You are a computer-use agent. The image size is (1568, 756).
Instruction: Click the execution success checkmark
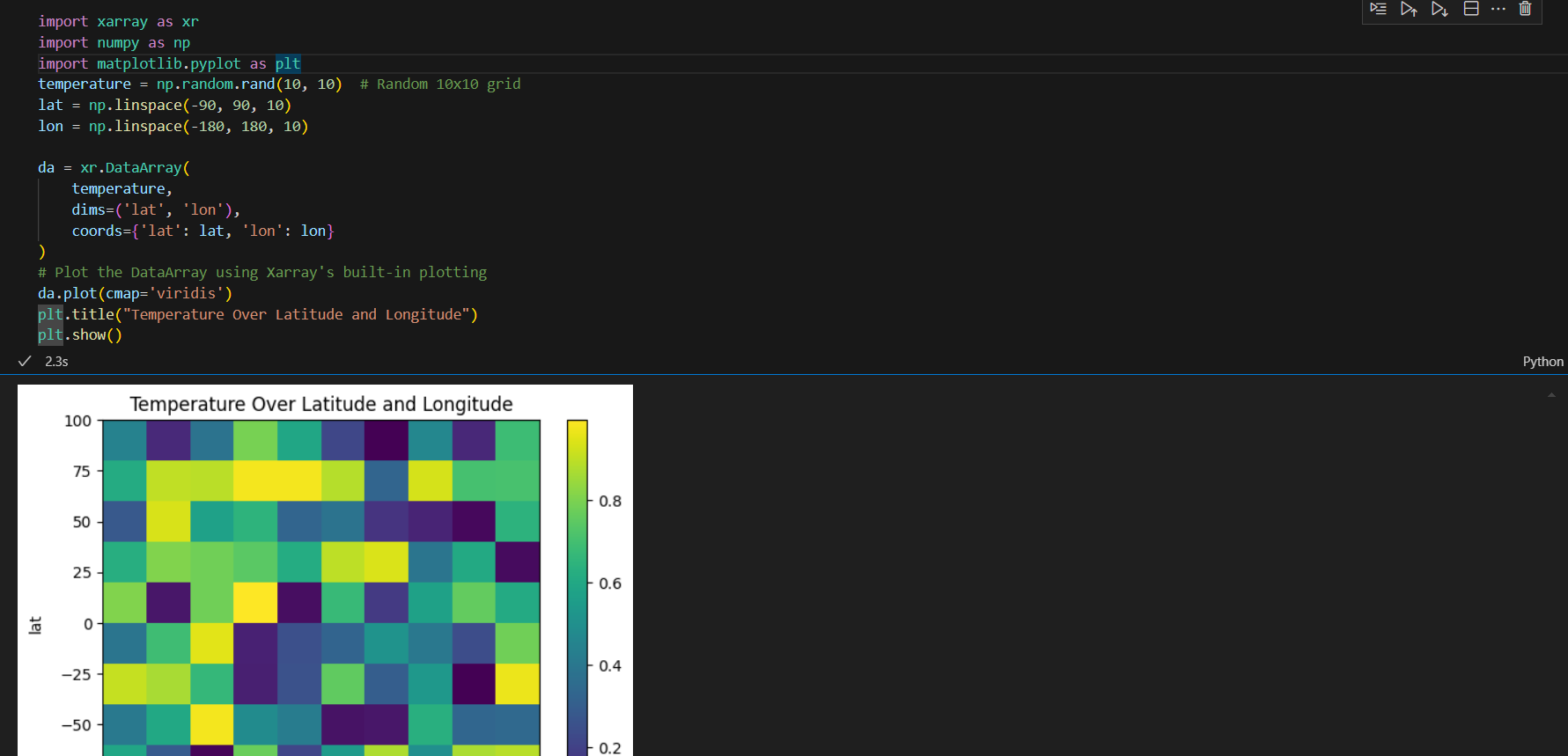pyautogui.click(x=25, y=361)
